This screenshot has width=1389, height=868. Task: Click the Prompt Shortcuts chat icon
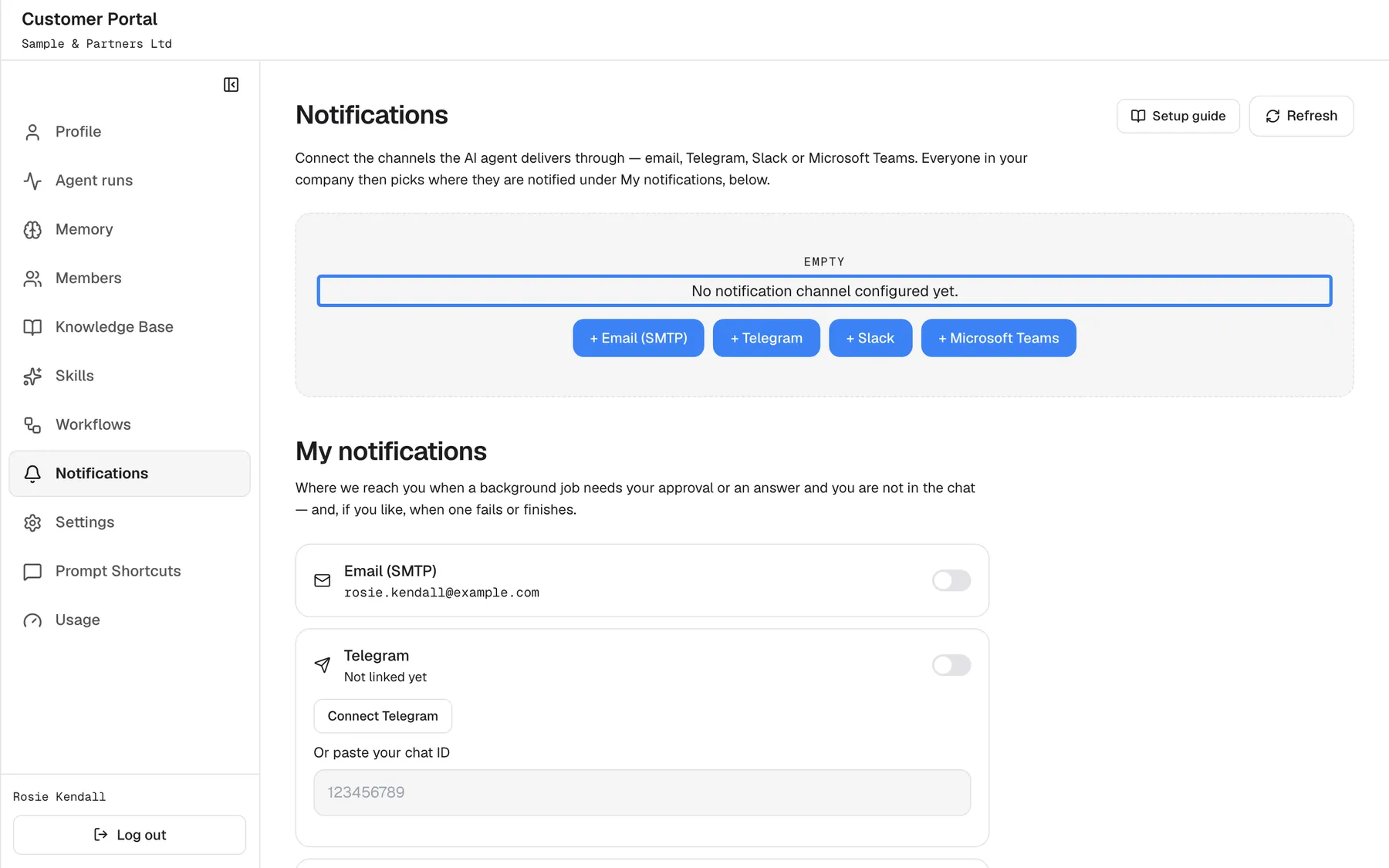(32, 572)
